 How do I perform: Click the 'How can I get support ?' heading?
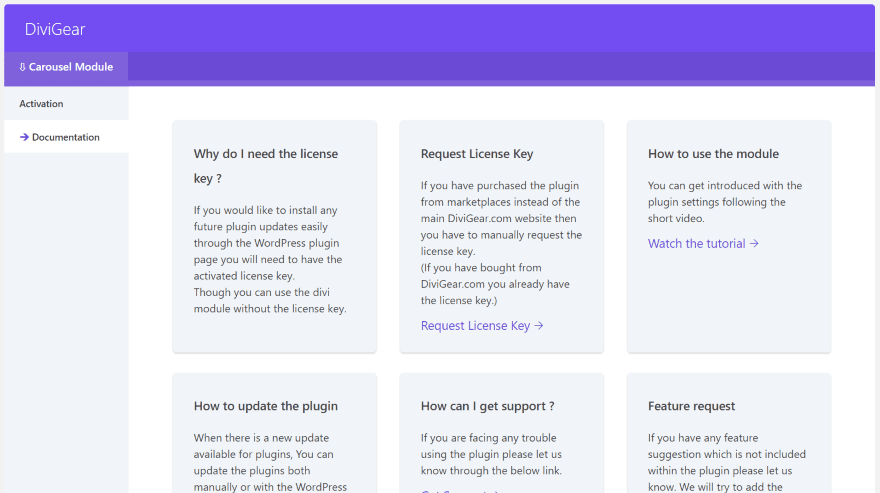tap(488, 406)
